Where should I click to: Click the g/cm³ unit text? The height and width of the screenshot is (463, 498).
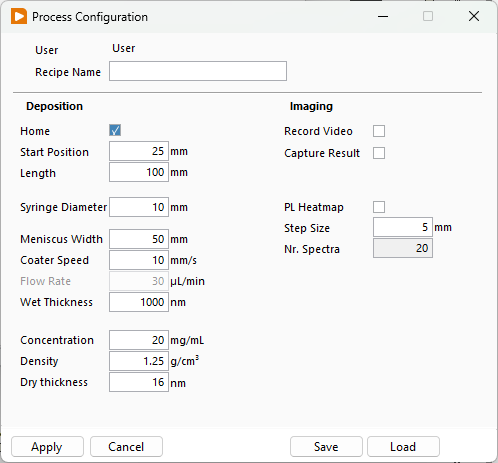pyautogui.click(x=185, y=361)
